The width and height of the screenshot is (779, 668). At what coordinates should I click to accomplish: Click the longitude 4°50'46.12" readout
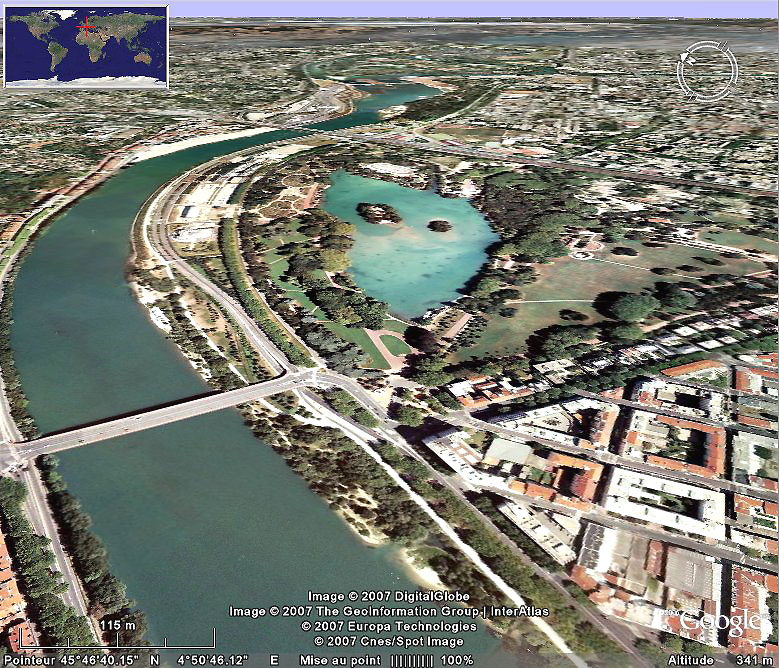click(214, 660)
